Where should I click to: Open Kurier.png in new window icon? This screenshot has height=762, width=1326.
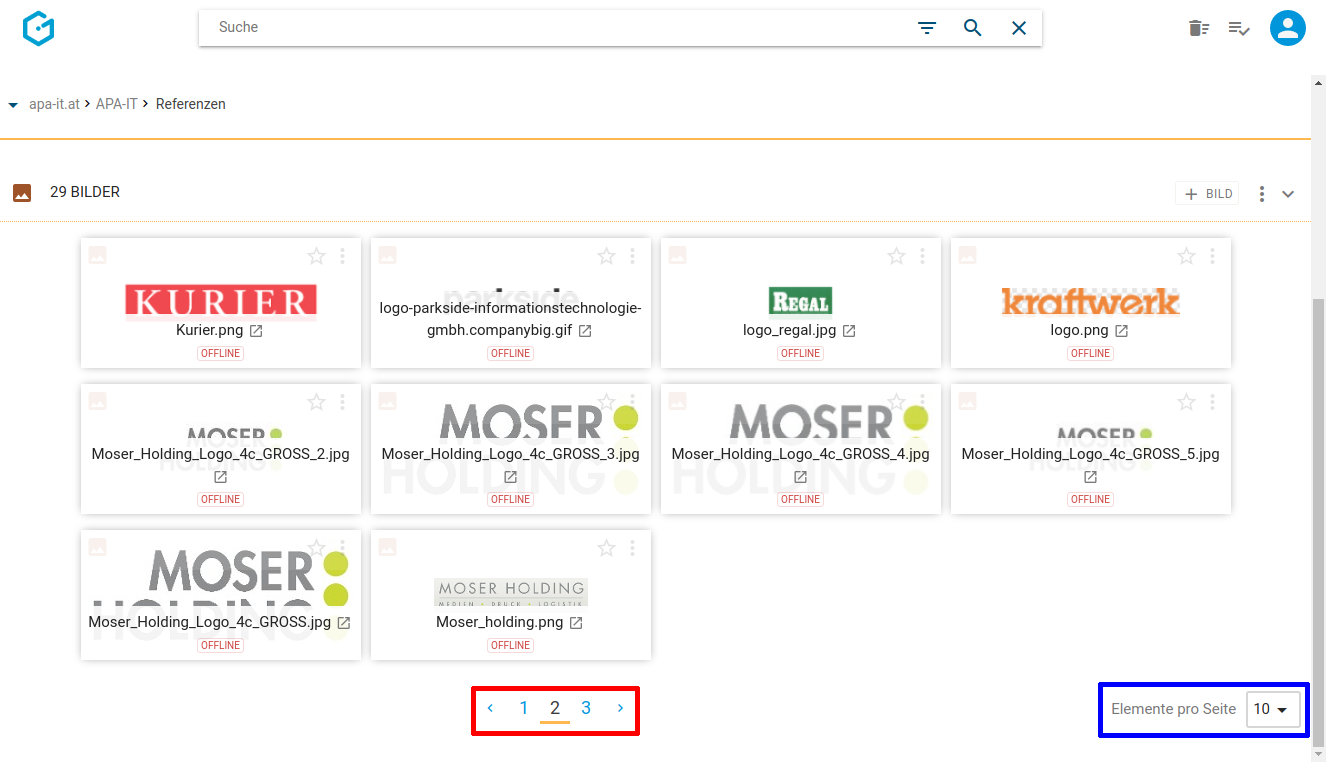coord(256,331)
